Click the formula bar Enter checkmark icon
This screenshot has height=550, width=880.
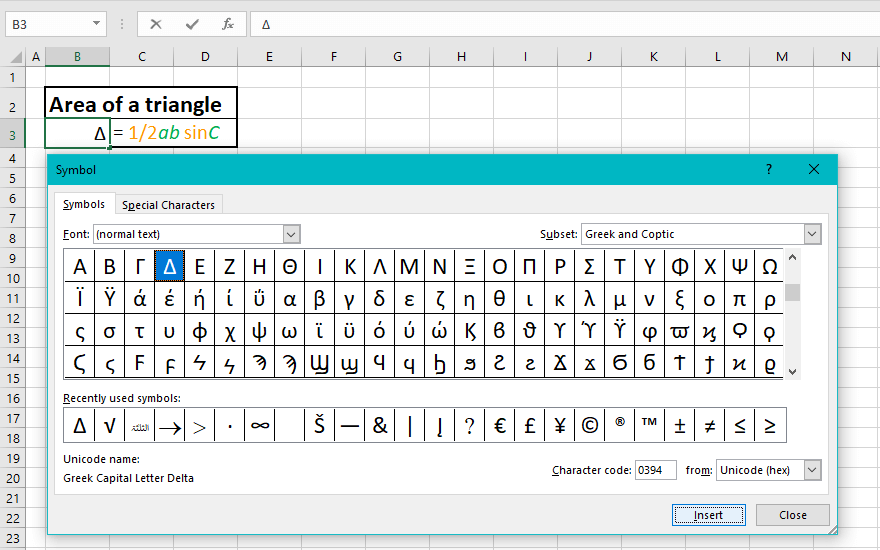click(x=192, y=24)
